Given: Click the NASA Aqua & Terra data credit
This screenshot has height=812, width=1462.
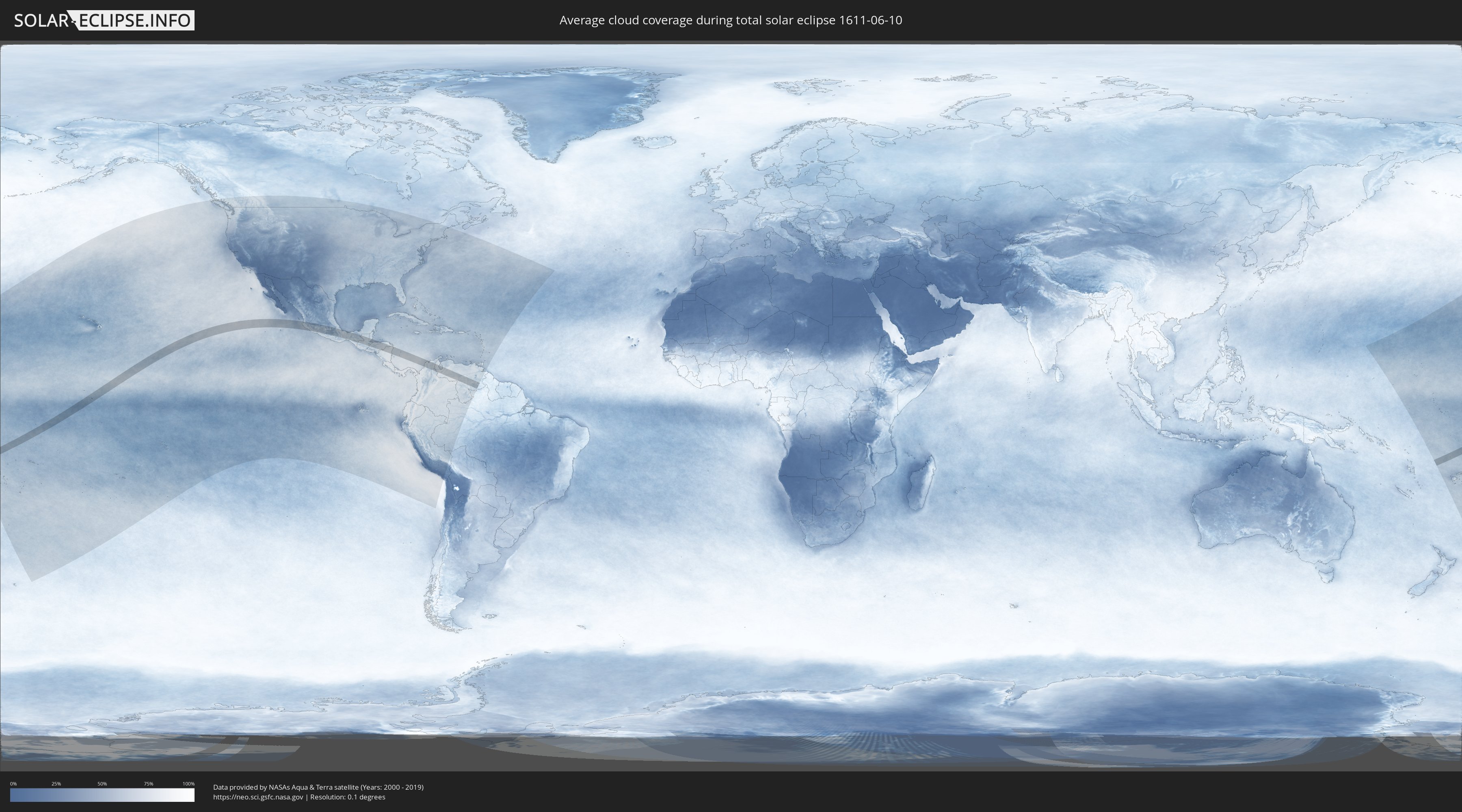Looking at the screenshot, I should tap(318, 787).
